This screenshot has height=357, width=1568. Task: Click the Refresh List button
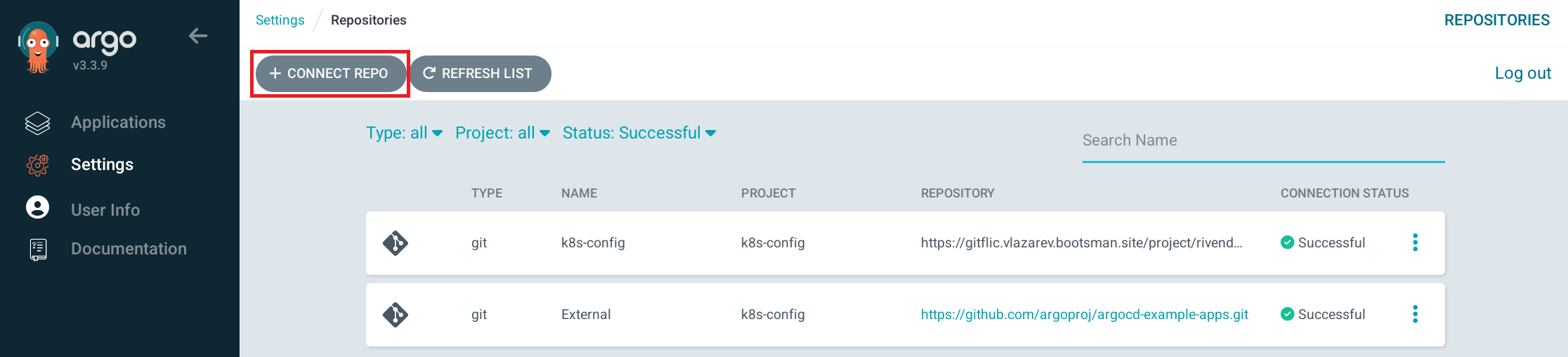[480, 74]
